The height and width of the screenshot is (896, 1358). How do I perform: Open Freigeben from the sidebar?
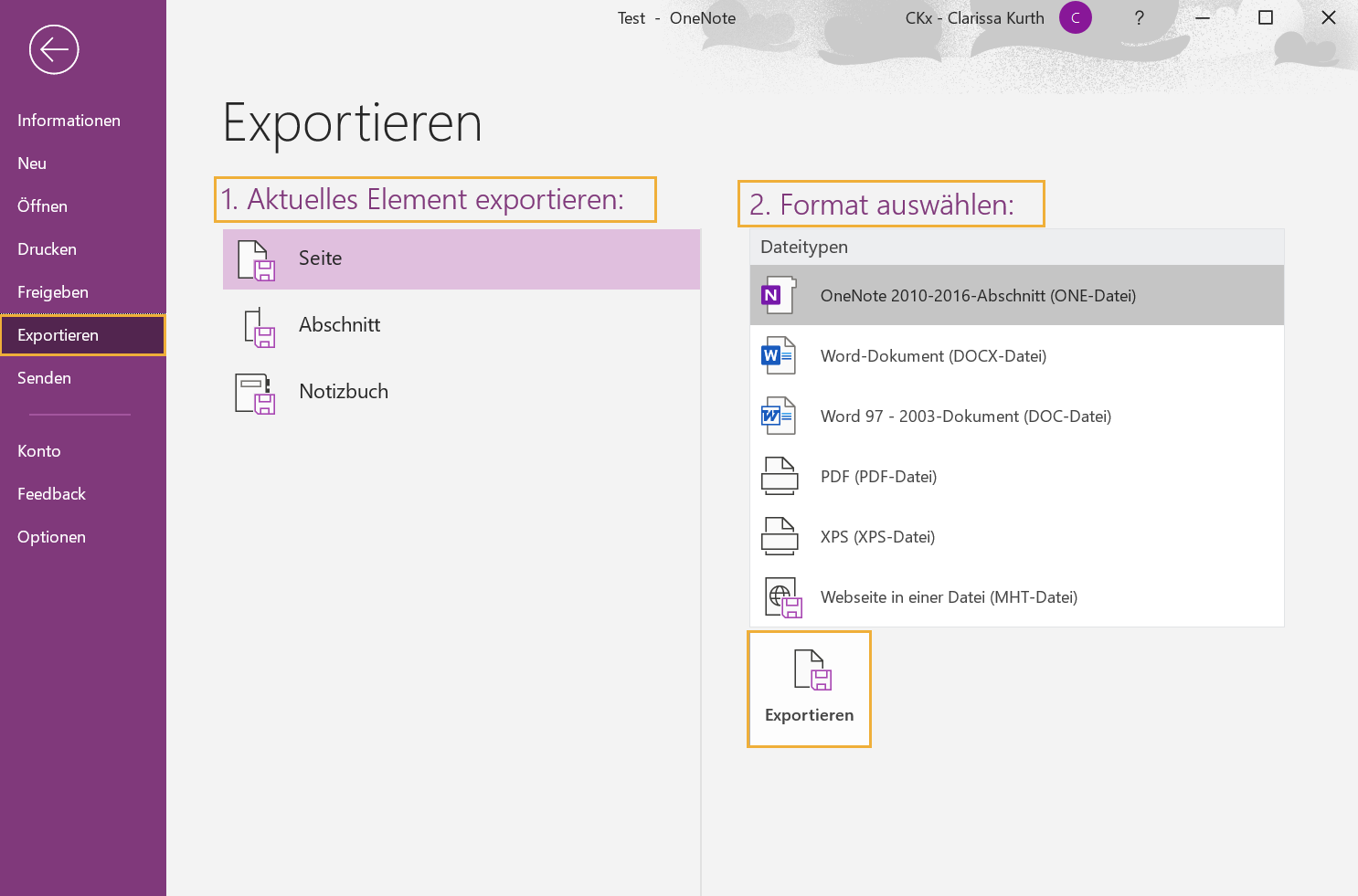coord(52,291)
